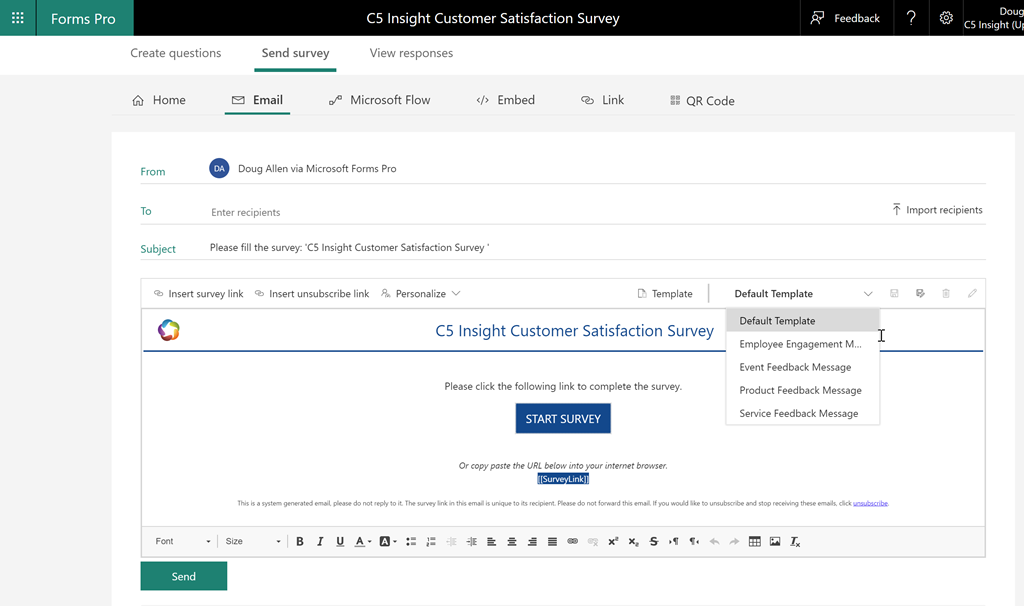Open the Font dropdown
This screenshot has height=606, width=1024.
coord(183,541)
